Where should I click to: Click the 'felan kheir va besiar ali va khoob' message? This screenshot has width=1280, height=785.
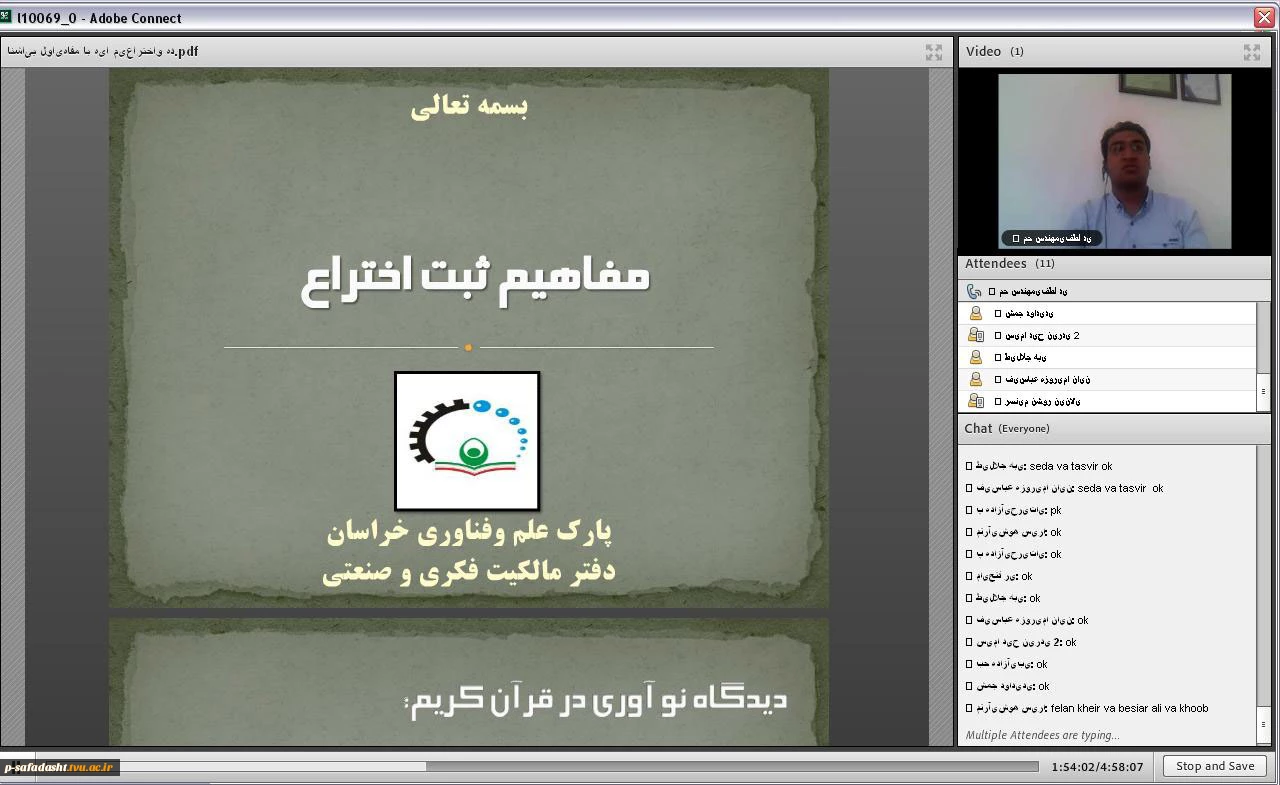coord(1086,708)
